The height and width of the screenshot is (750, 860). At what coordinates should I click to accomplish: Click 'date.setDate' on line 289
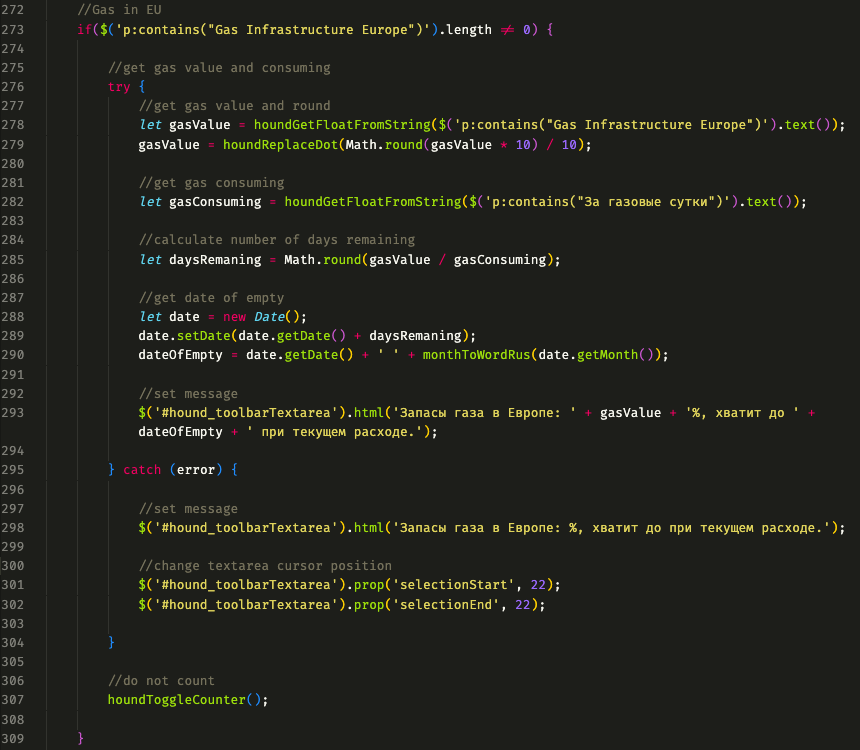coord(184,336)
